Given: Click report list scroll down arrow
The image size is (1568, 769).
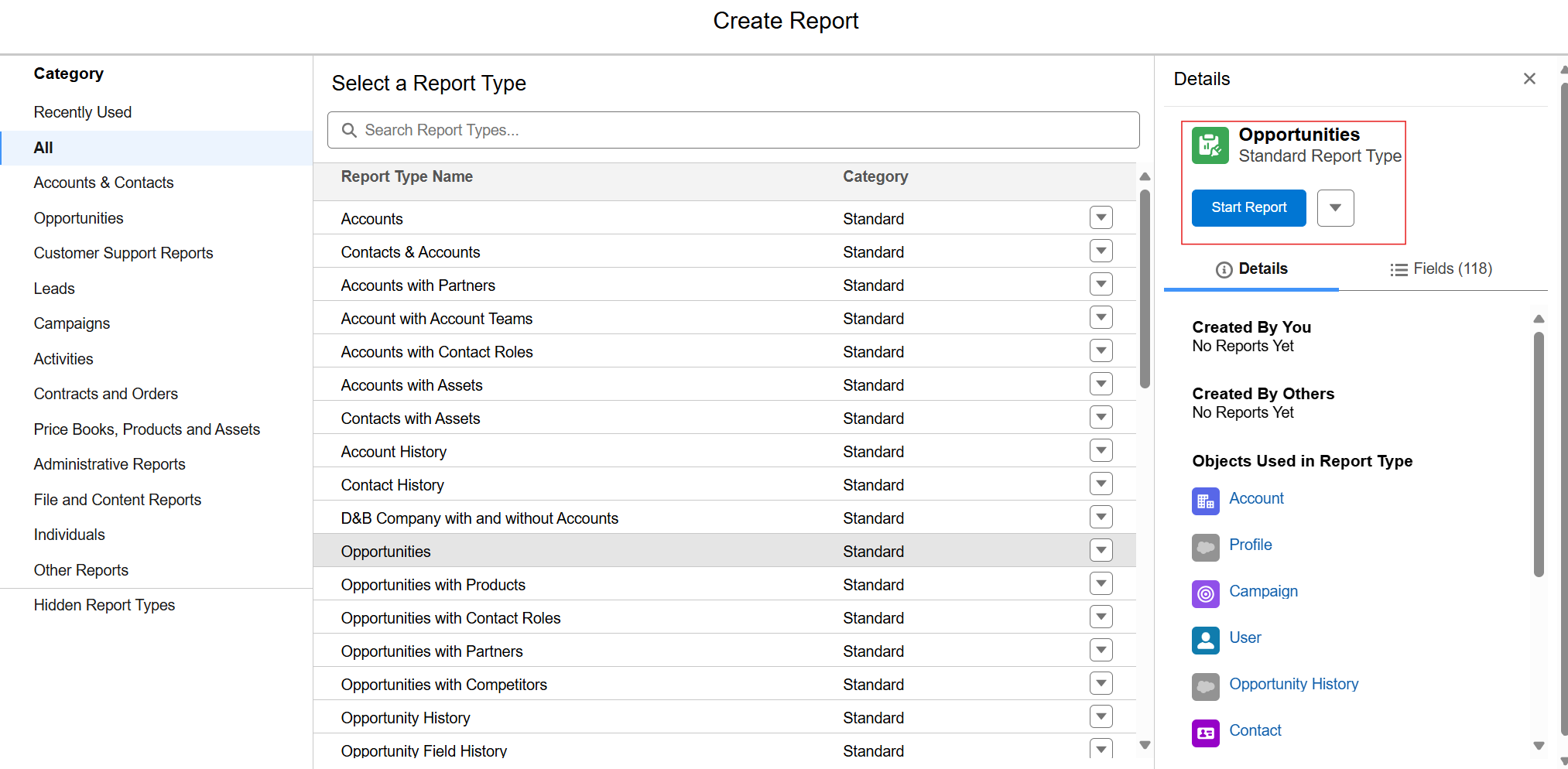Looking at the screenshot, I should coord(1145,745).
